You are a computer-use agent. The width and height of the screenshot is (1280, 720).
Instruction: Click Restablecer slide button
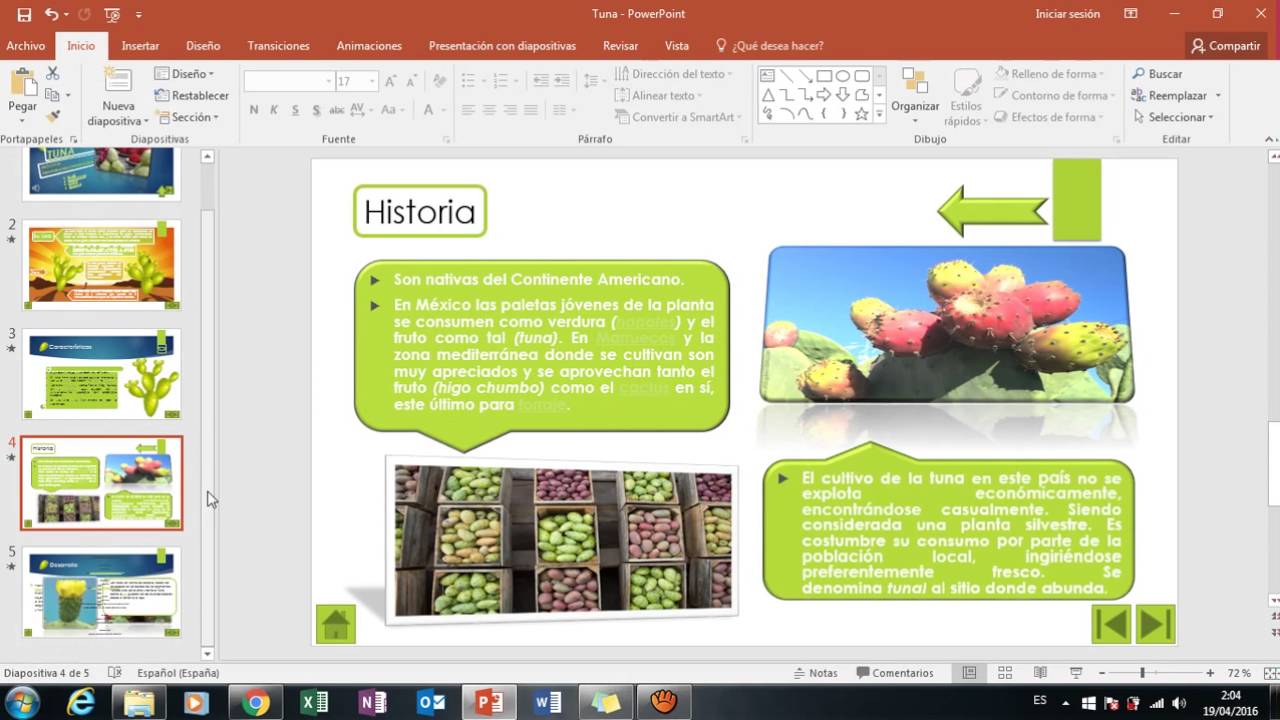click(192, 96)
